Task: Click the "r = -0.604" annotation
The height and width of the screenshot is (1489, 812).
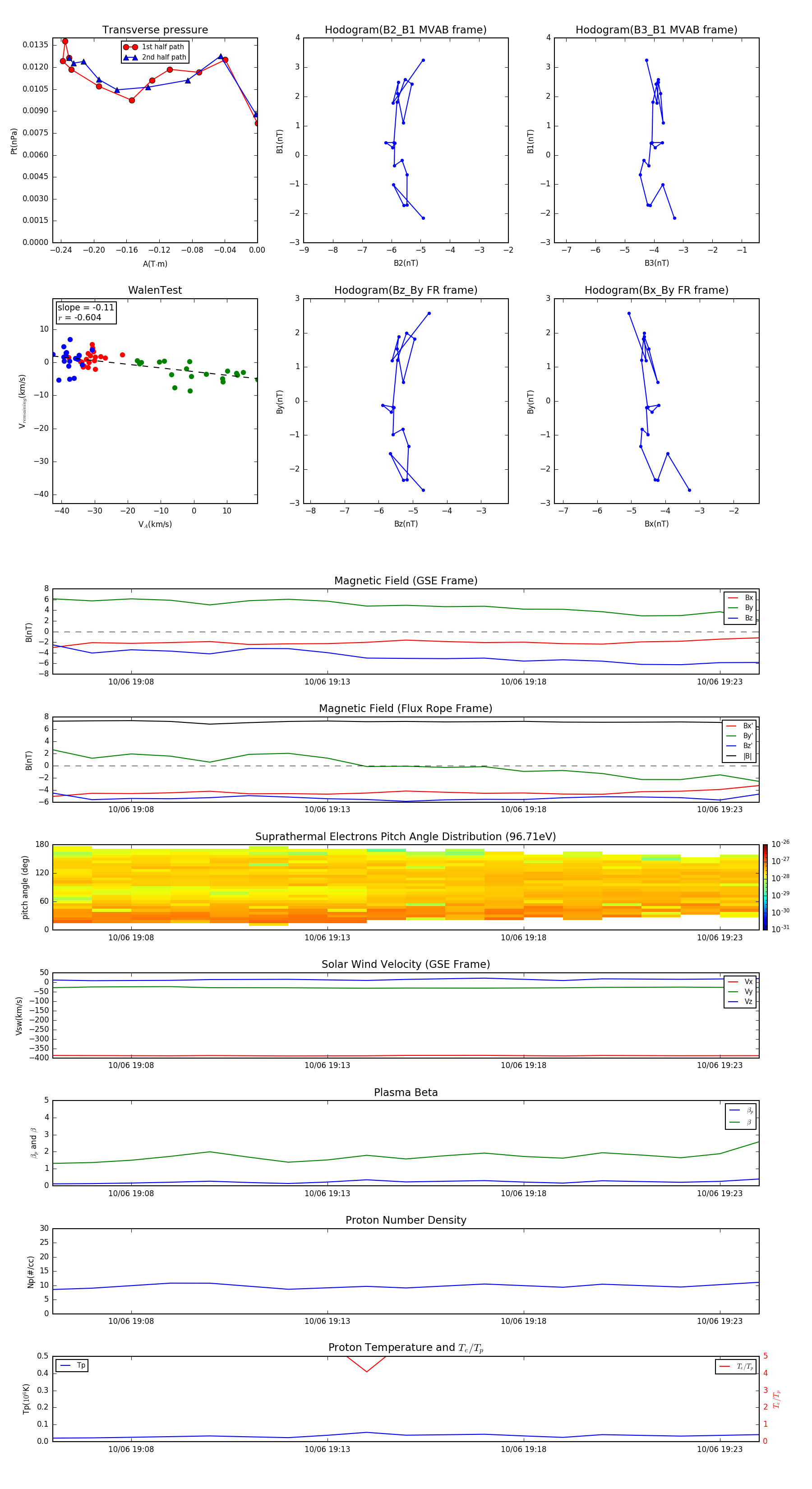Action: click(80, 317)
